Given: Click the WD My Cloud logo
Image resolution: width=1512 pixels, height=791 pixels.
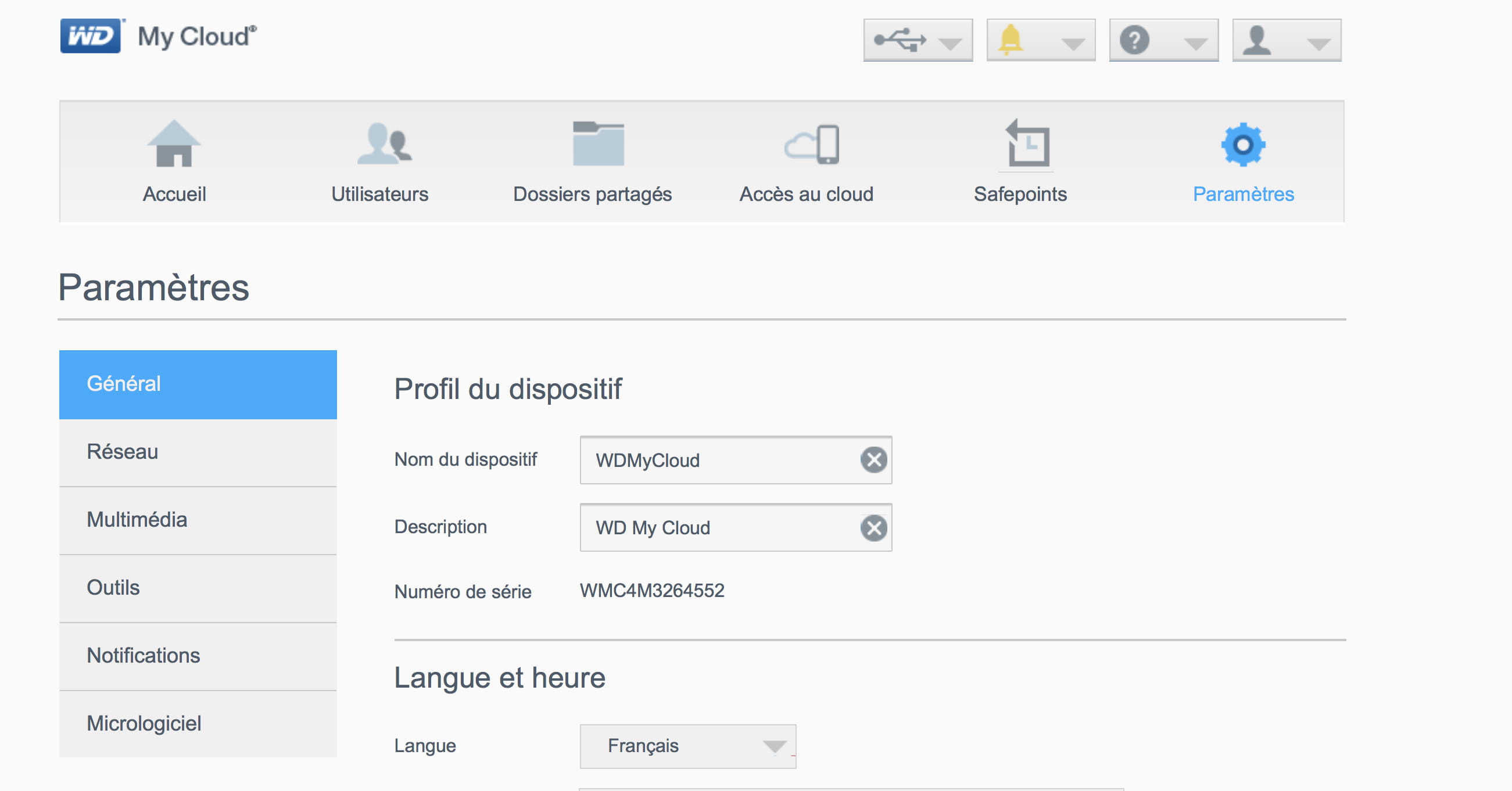Looking at the screenshot, I should tap(159, 36).
